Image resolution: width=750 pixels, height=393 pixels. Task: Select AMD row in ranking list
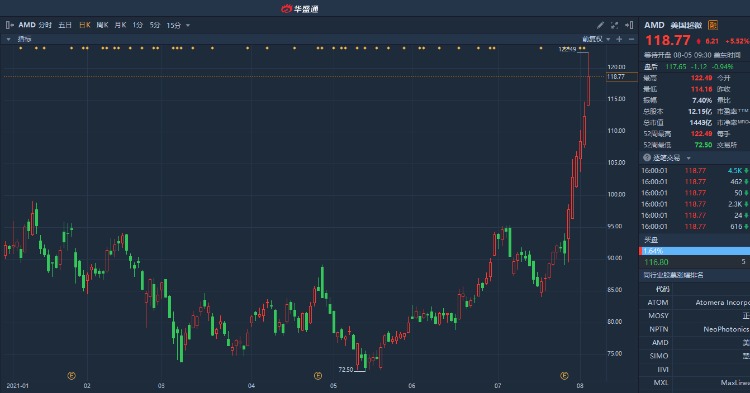(695, 343)
